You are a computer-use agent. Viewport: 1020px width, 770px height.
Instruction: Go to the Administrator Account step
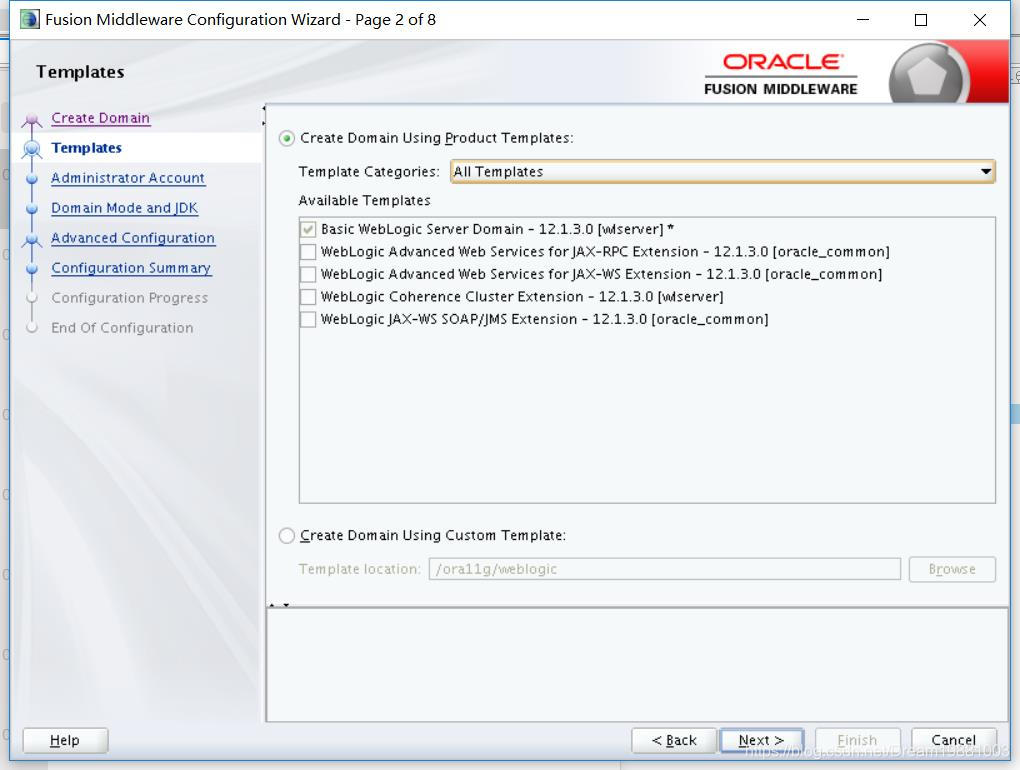pos(128,178)
